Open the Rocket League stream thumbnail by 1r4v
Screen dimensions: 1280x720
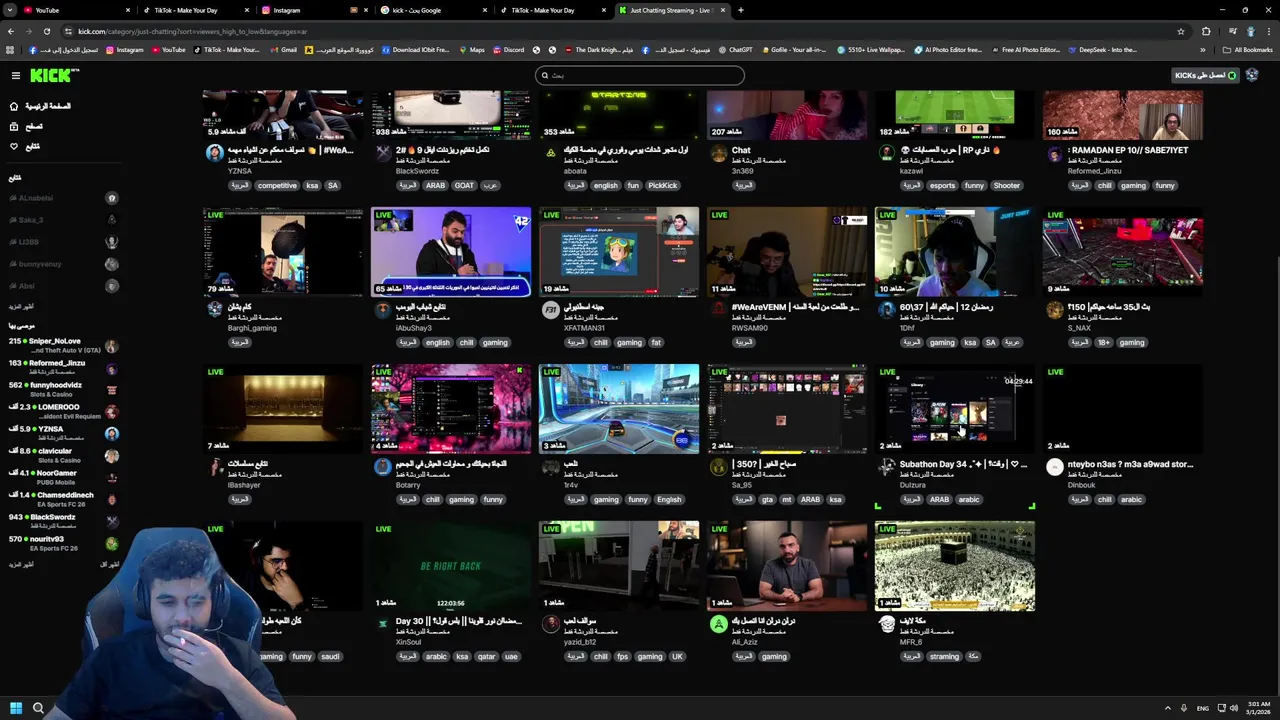619,409
